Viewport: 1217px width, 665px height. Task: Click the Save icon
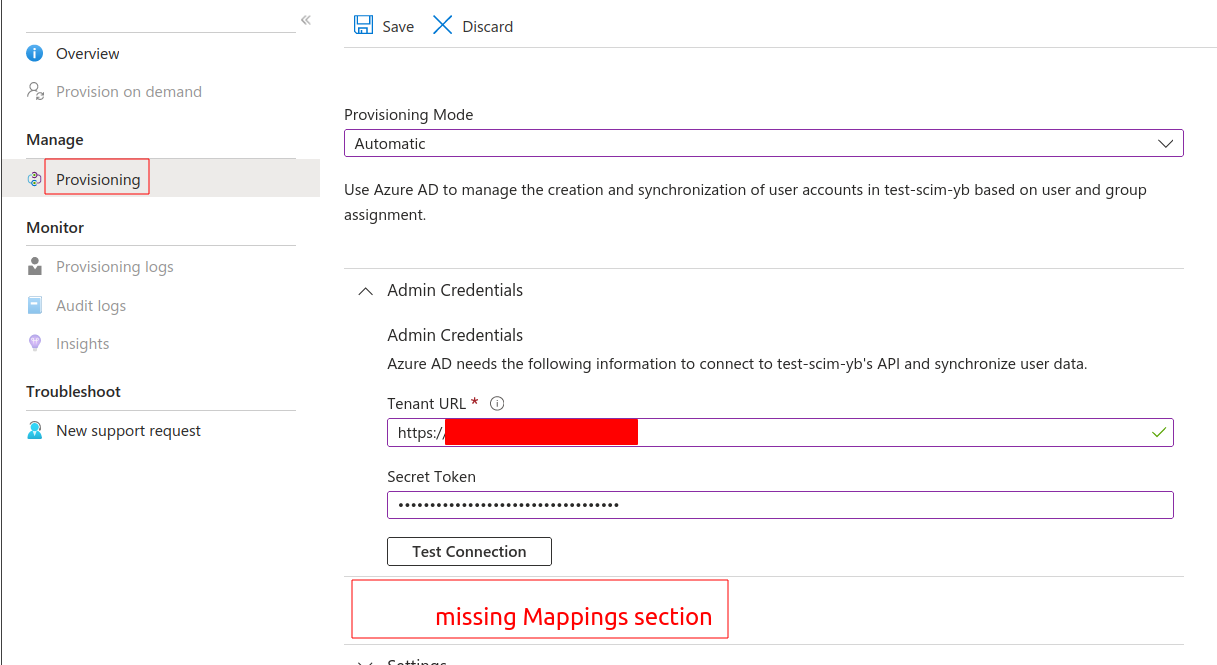pos(362,25)
